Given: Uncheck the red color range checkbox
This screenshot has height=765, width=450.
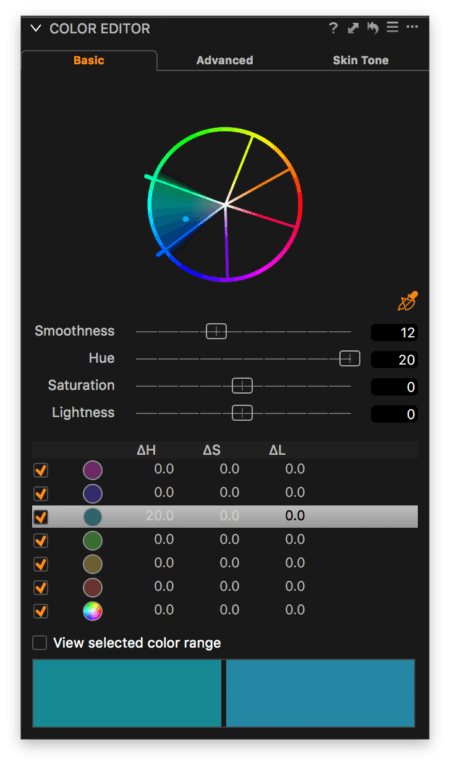Looking at the screenshot, I should [x=41, y=587].
